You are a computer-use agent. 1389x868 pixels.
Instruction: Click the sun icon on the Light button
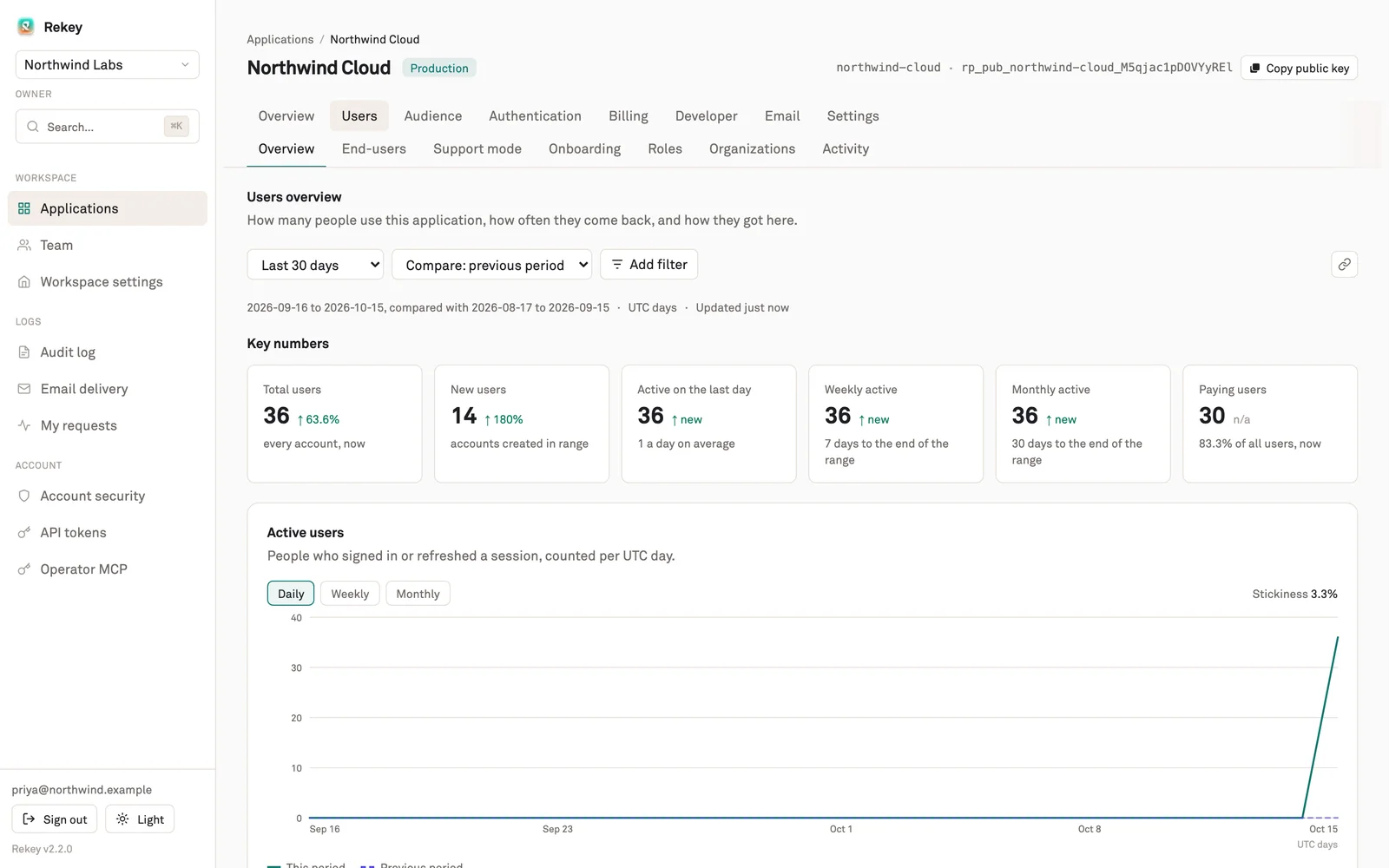point(122,819)
